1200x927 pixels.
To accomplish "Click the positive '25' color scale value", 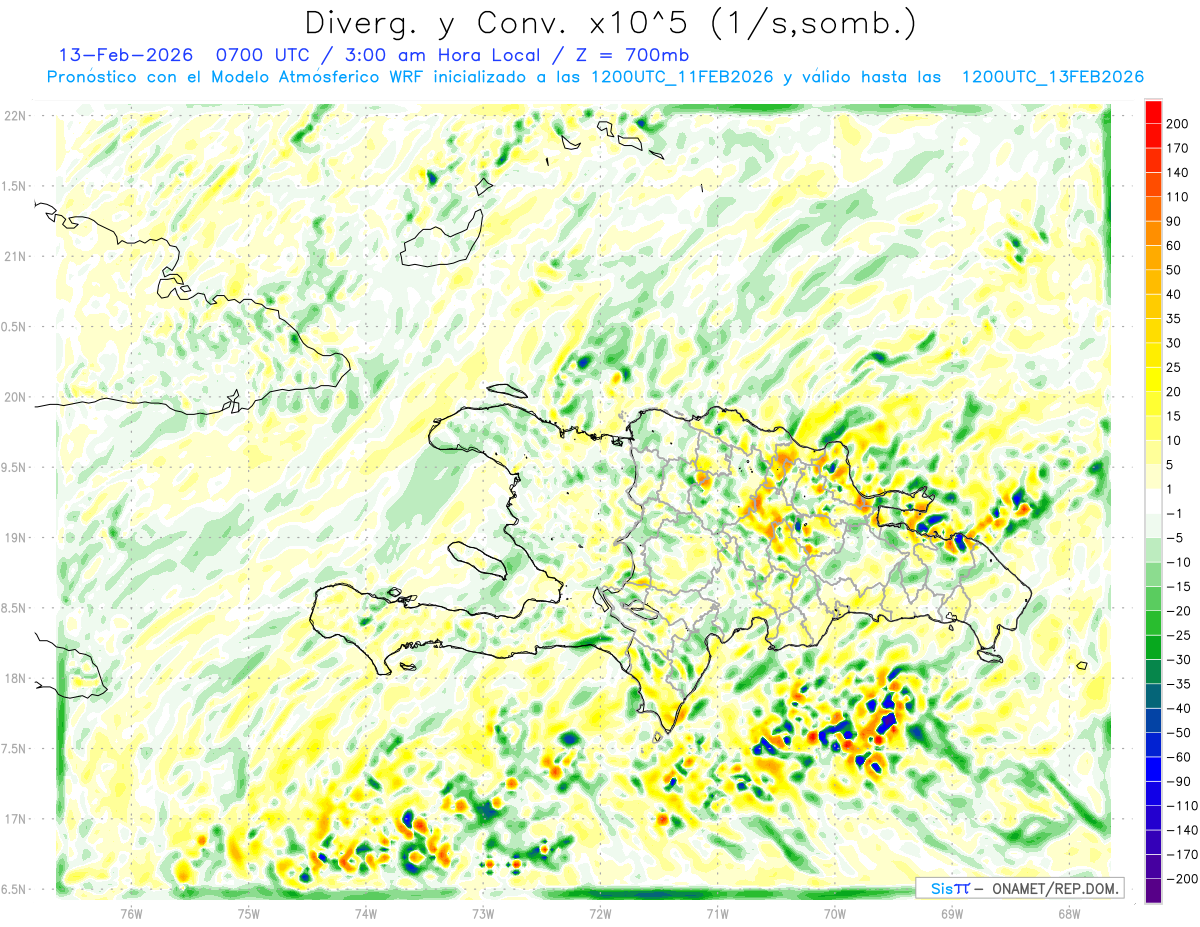I will (1175, 367).
